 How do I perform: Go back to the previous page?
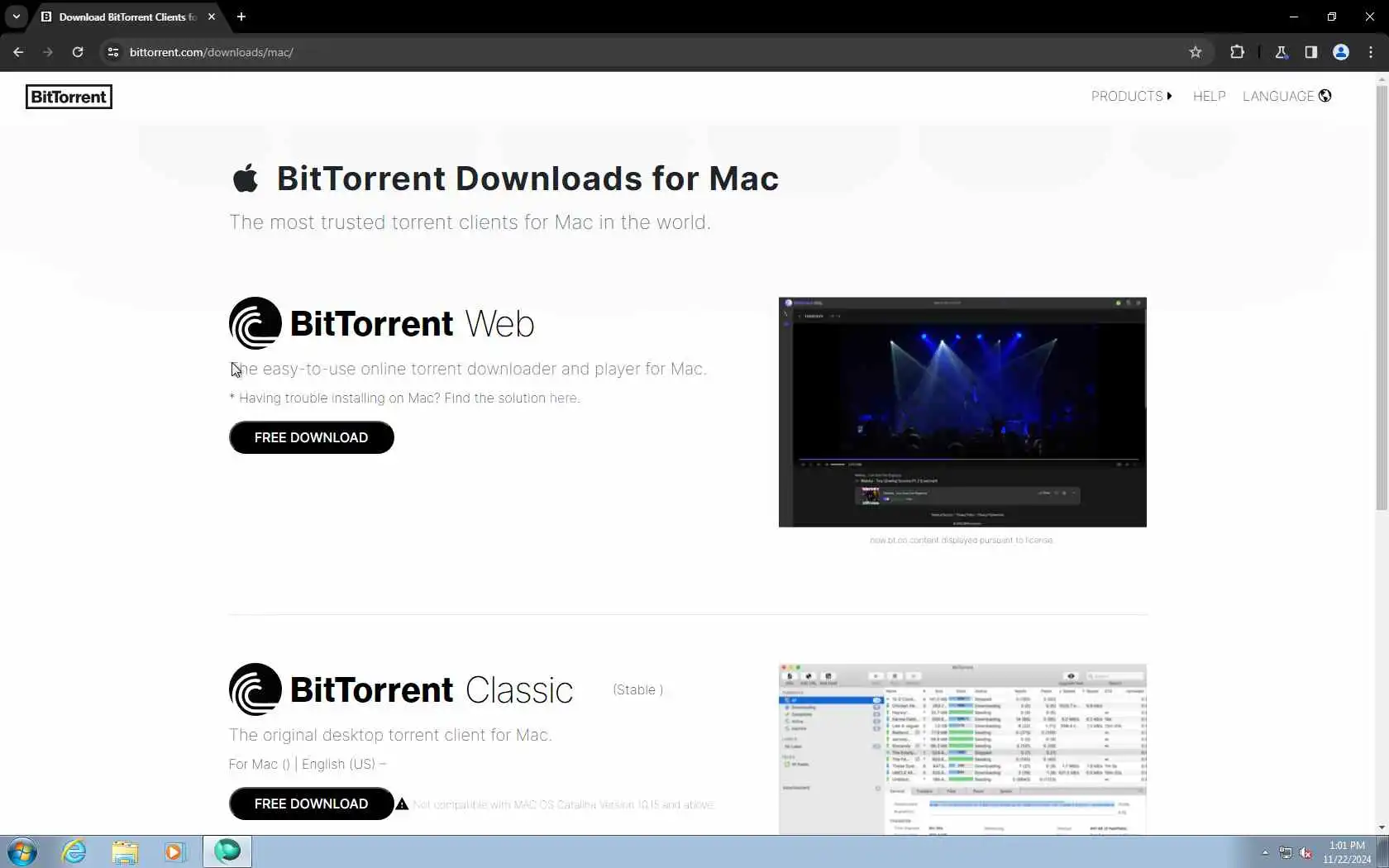[18, 52]
